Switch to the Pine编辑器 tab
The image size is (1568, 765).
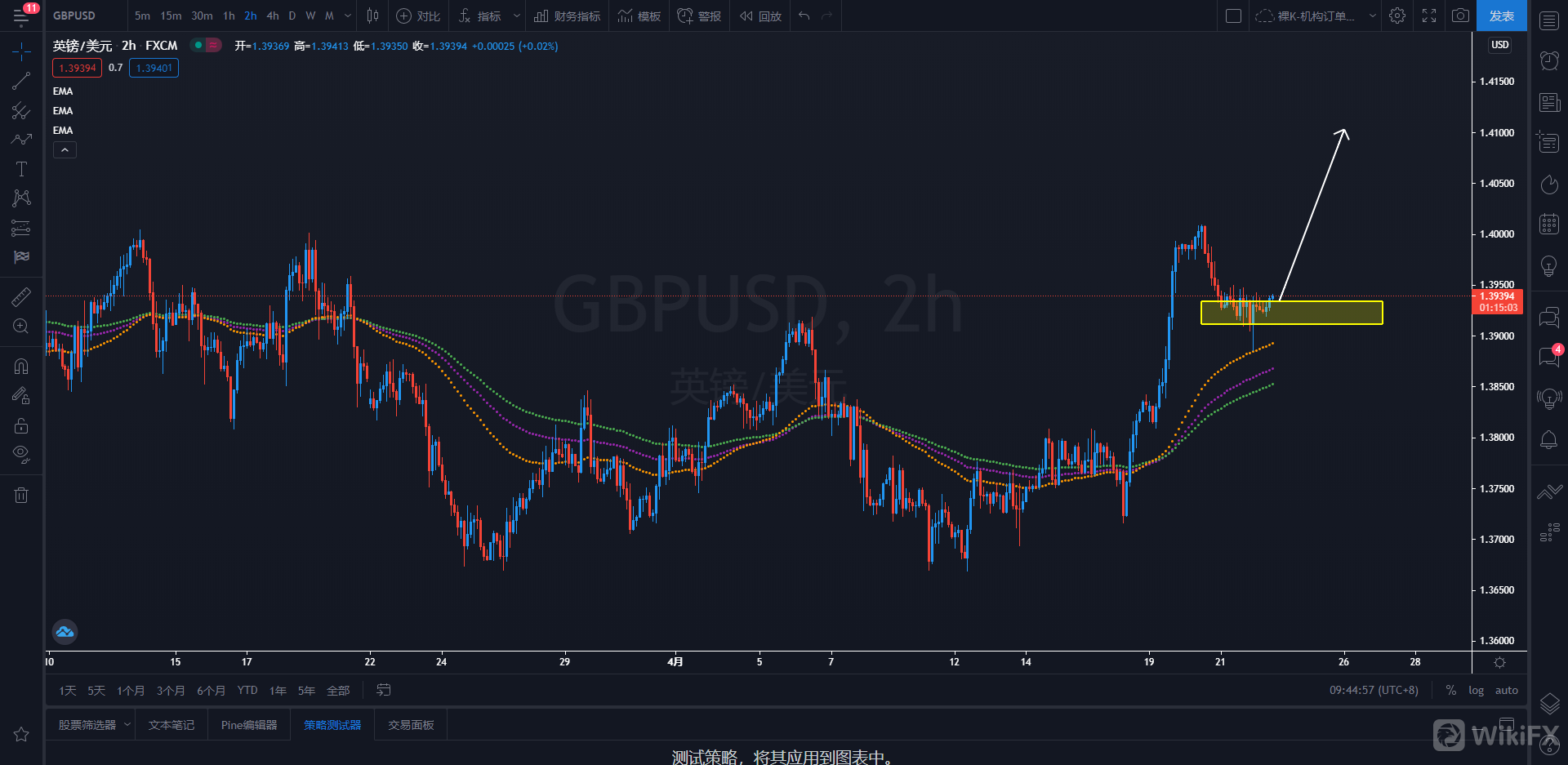(249, 725)
